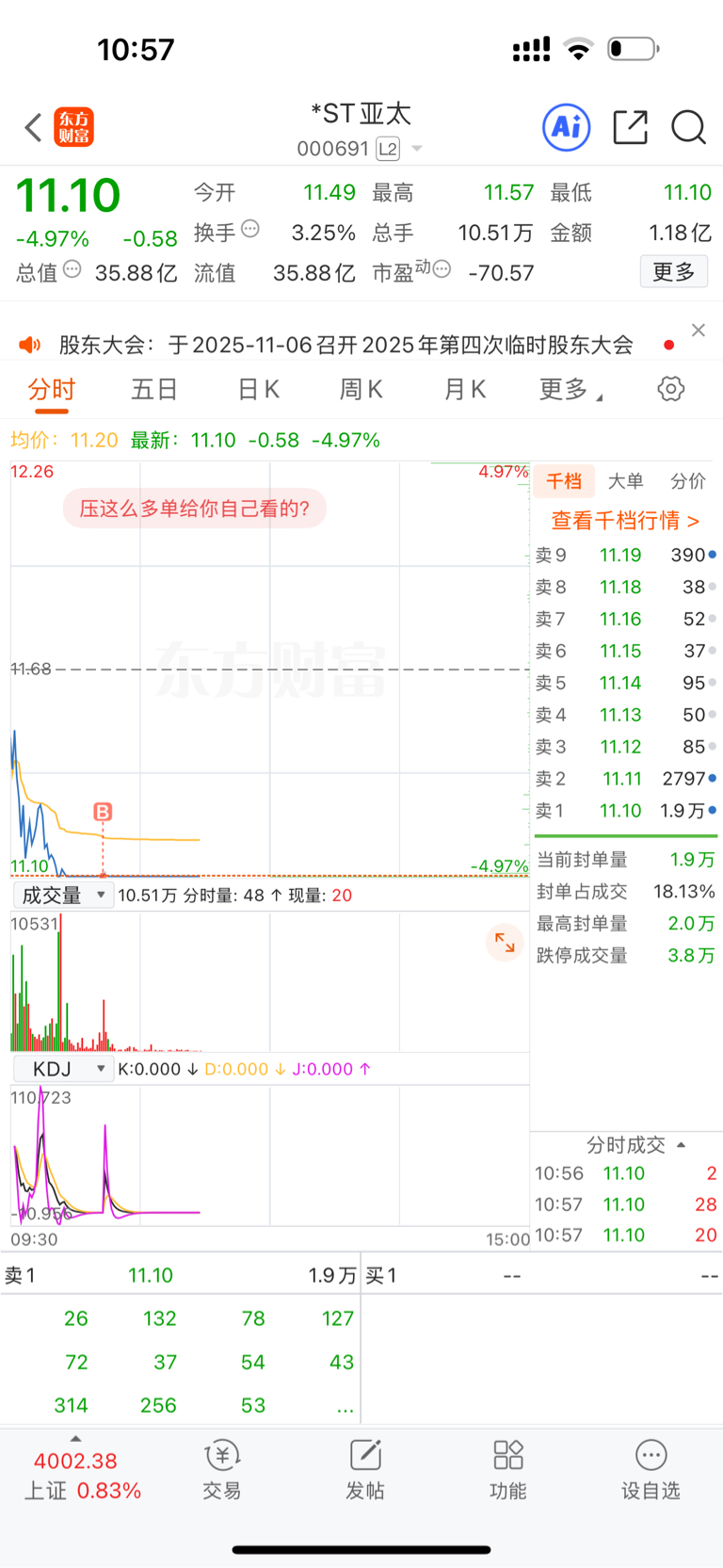Switch to the 日K tab
Screen dimensions: 723x1568
tap(258, 390)
